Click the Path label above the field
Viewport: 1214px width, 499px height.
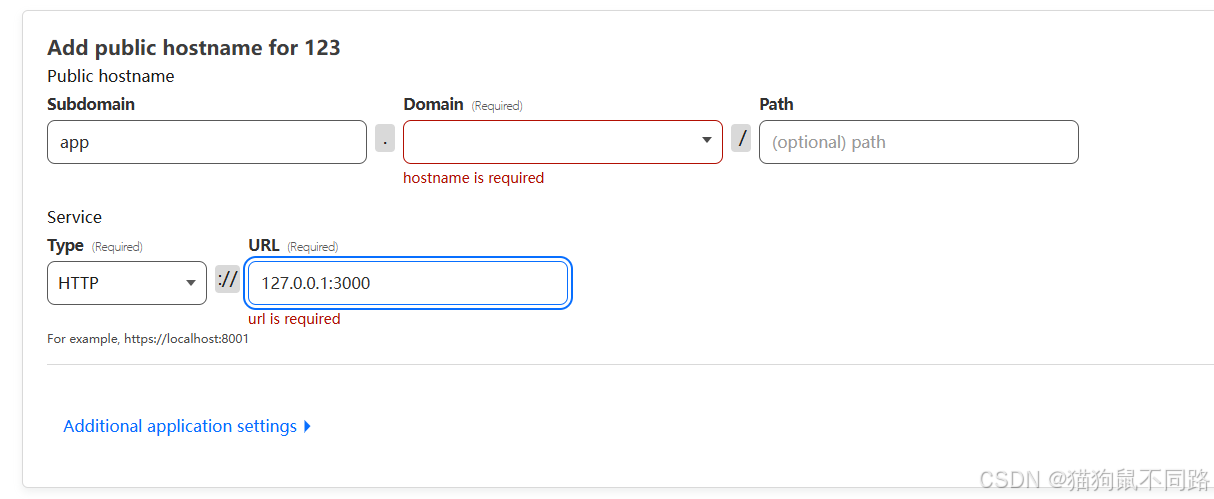tap(776, 104)
